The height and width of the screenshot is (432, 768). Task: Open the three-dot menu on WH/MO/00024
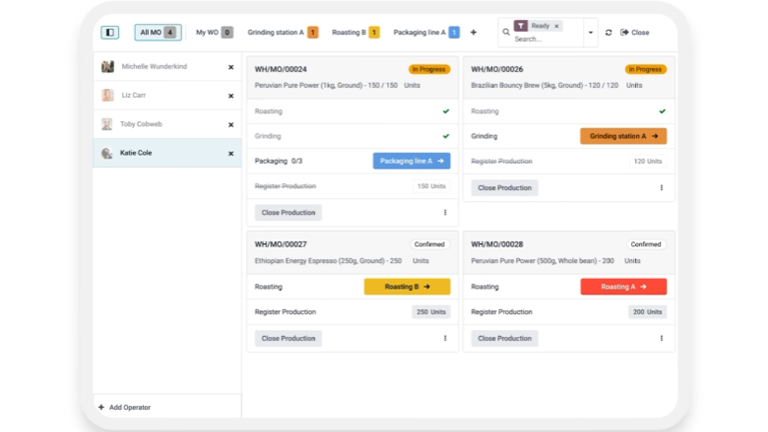pos(445,212)
